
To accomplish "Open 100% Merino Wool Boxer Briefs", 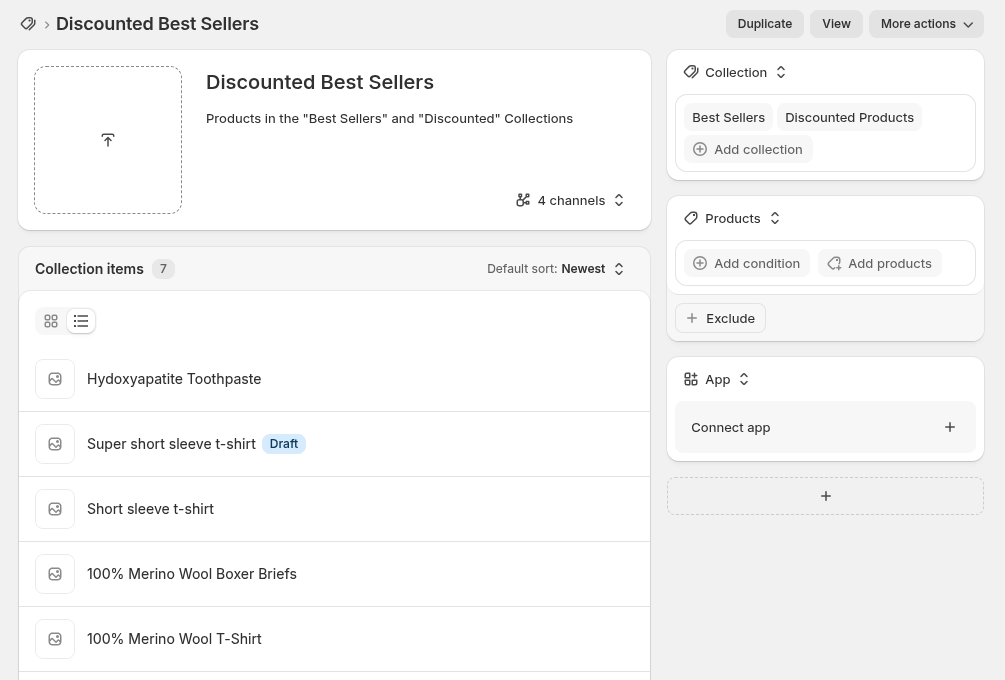I will pos(192,574).
